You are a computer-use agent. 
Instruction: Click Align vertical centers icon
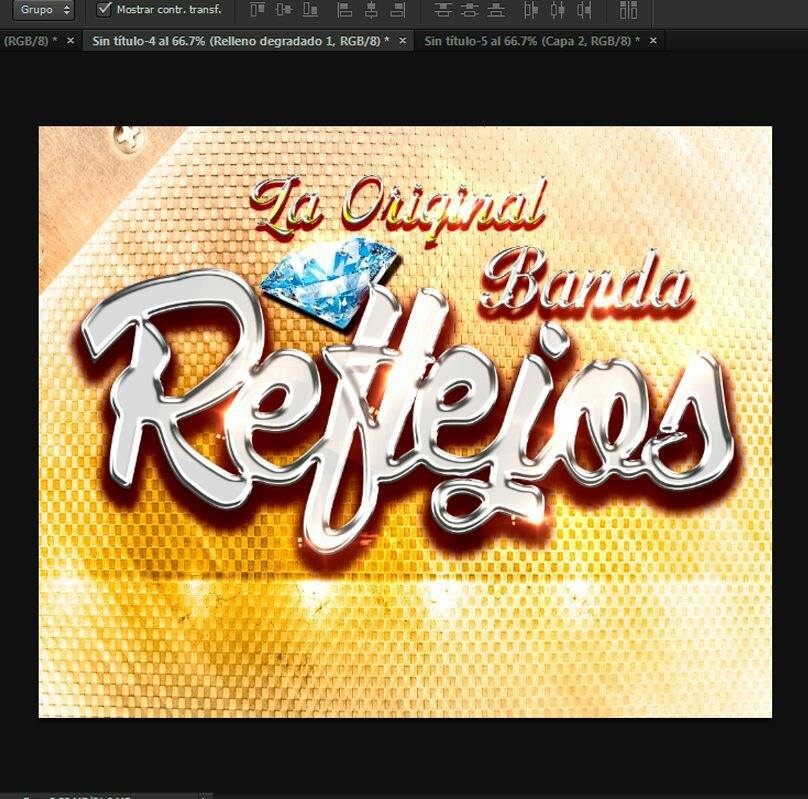[283, 9]
